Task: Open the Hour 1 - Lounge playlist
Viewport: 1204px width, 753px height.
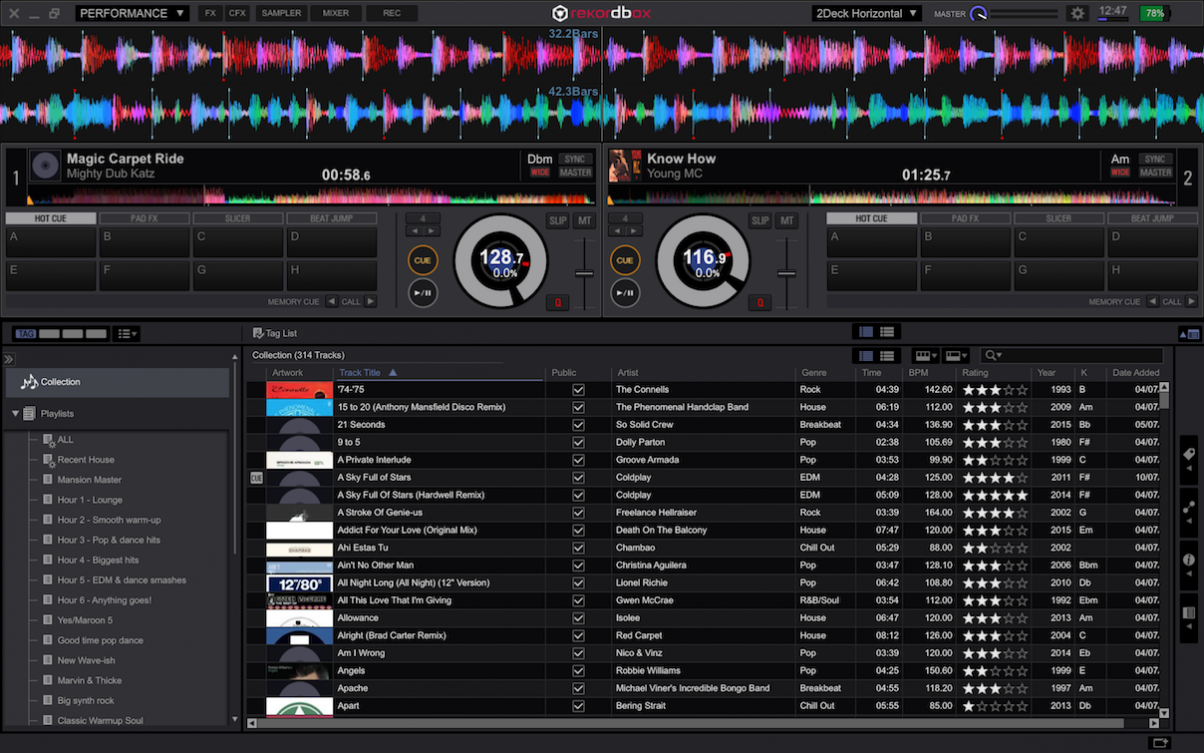Action: pos(89,500)
